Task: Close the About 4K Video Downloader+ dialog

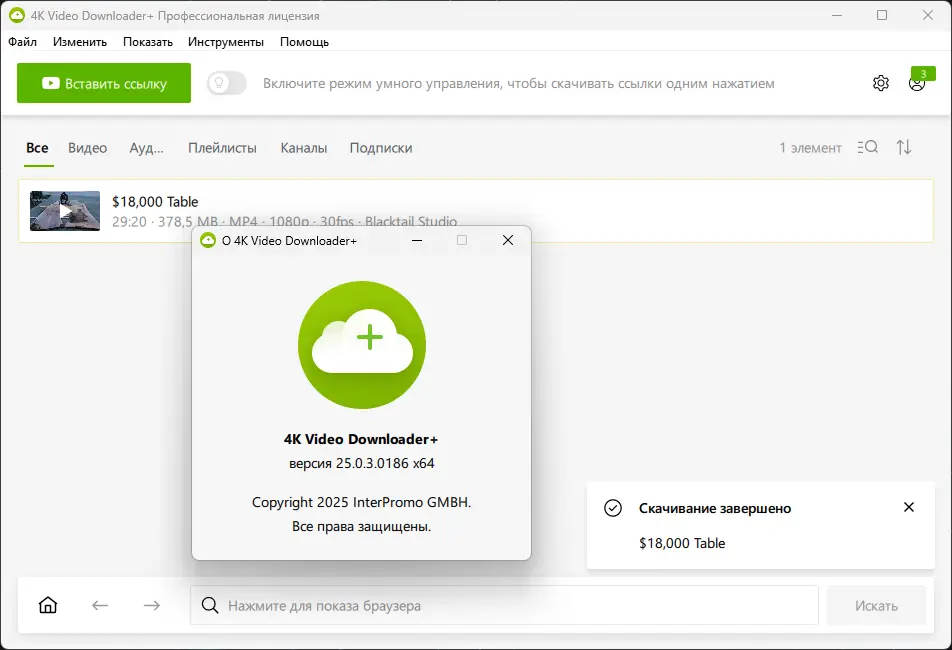Action: point(508,240)
